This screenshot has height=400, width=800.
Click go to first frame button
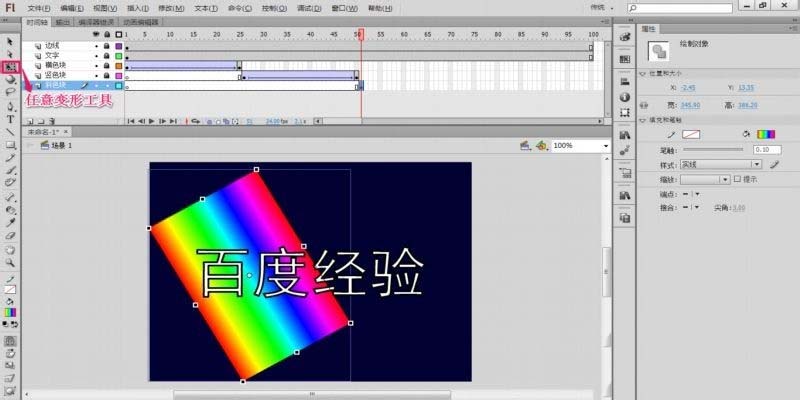[131, 121]
